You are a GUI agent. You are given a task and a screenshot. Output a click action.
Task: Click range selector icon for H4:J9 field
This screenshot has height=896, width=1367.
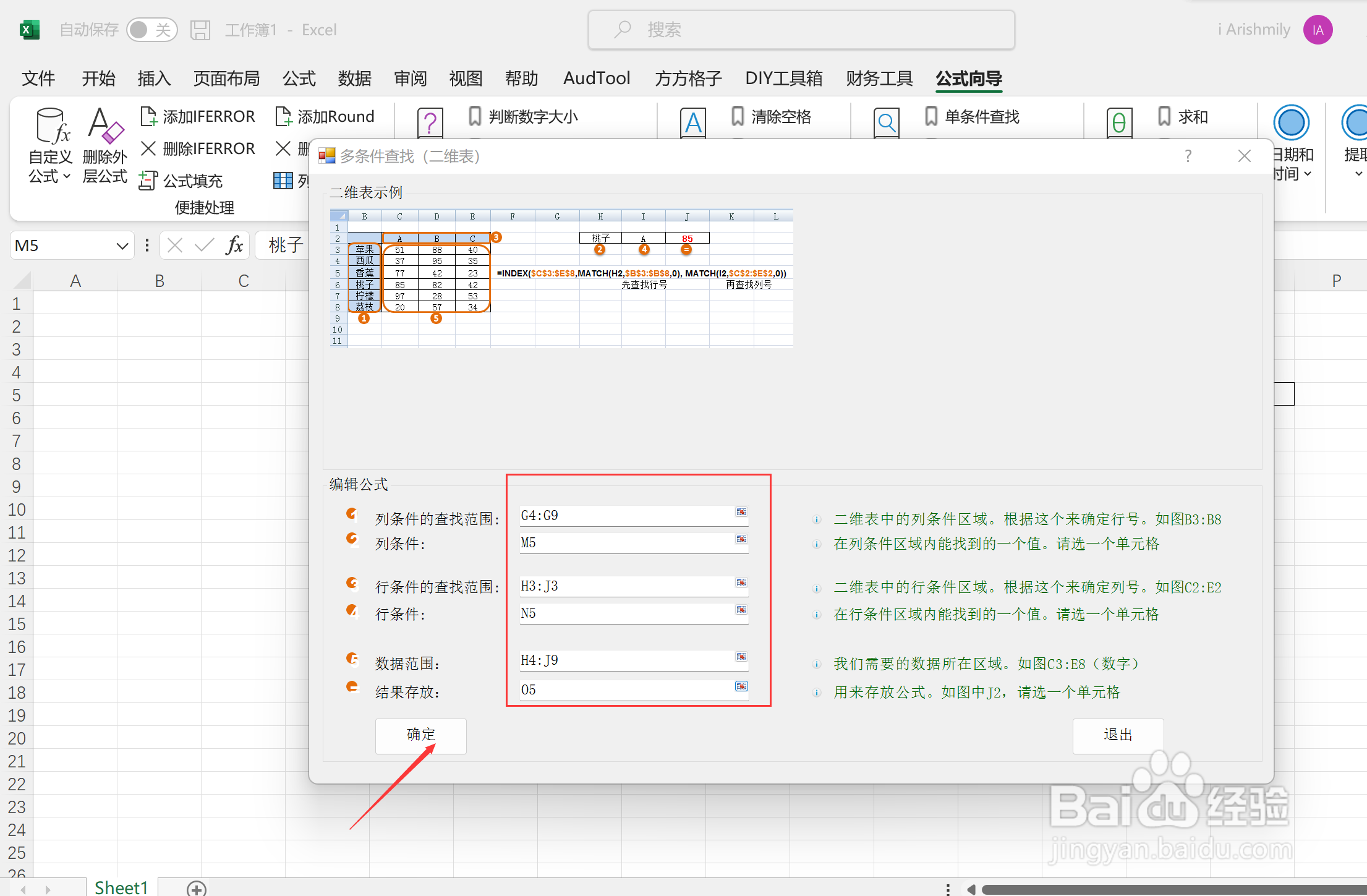741,657
